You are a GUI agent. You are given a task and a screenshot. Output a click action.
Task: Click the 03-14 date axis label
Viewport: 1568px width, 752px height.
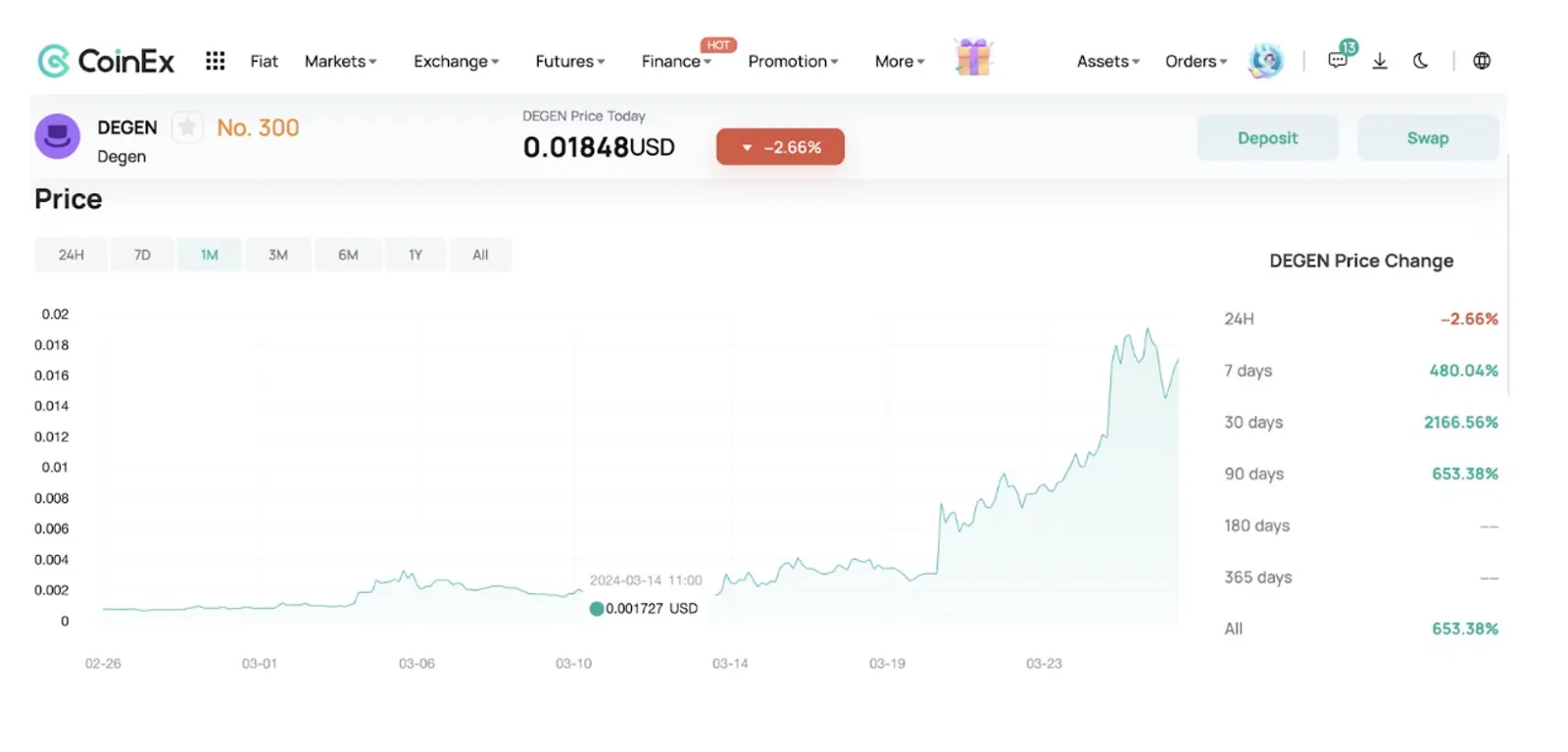[730, 664]
